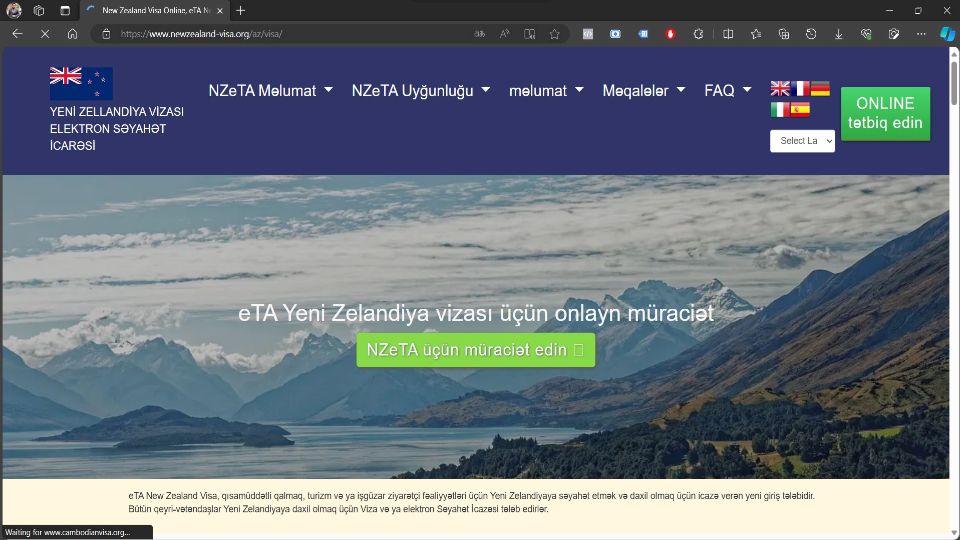This screenshot has height=540, width=960.
Task: Expand the NZeTA Məlumat menu
Action: click(271, 91)
